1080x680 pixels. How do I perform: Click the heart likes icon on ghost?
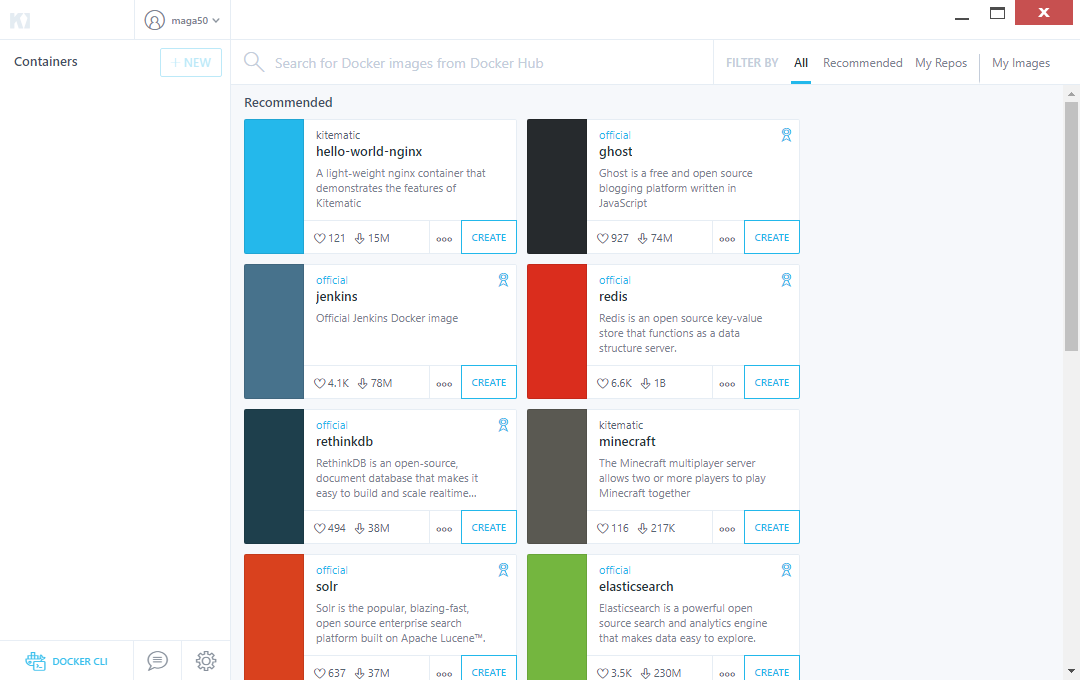point(603,238)
